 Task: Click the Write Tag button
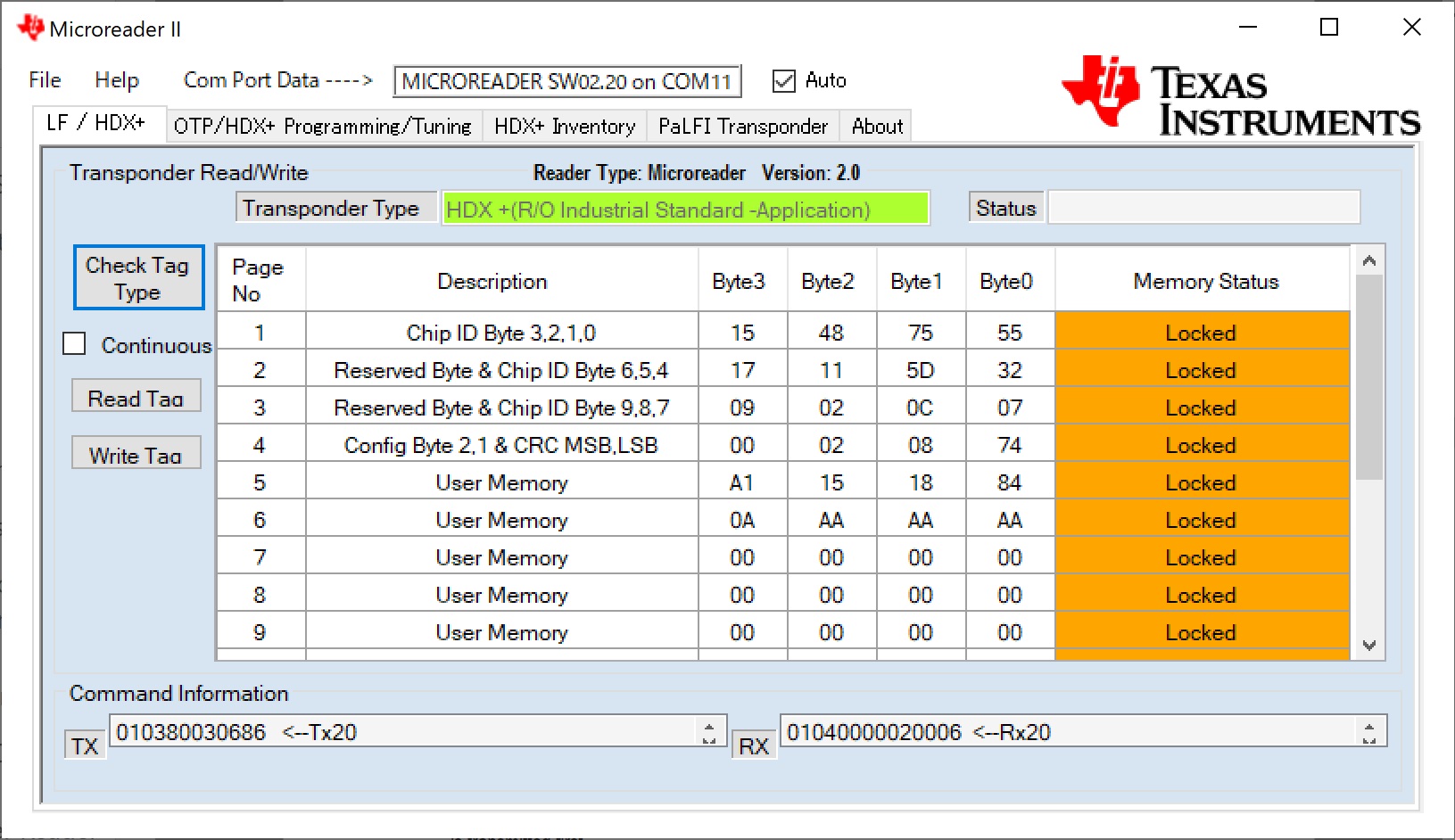tap(136, 453)
